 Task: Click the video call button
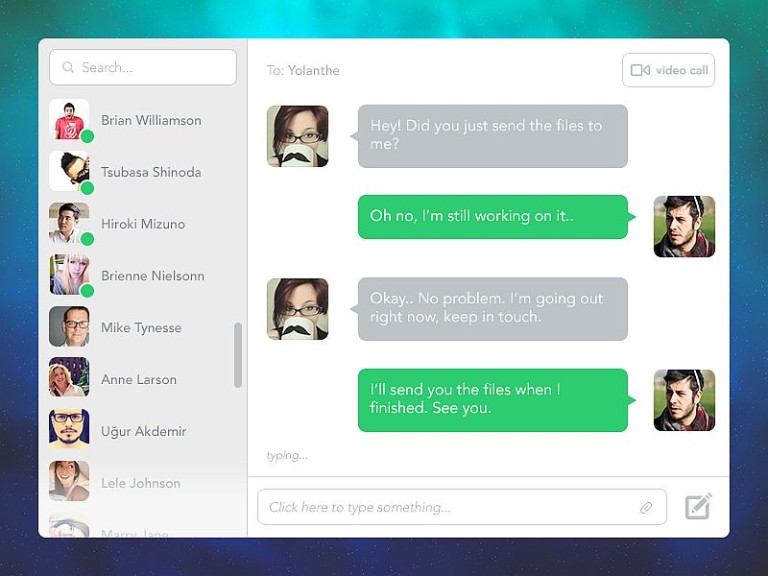click(668, 70)
